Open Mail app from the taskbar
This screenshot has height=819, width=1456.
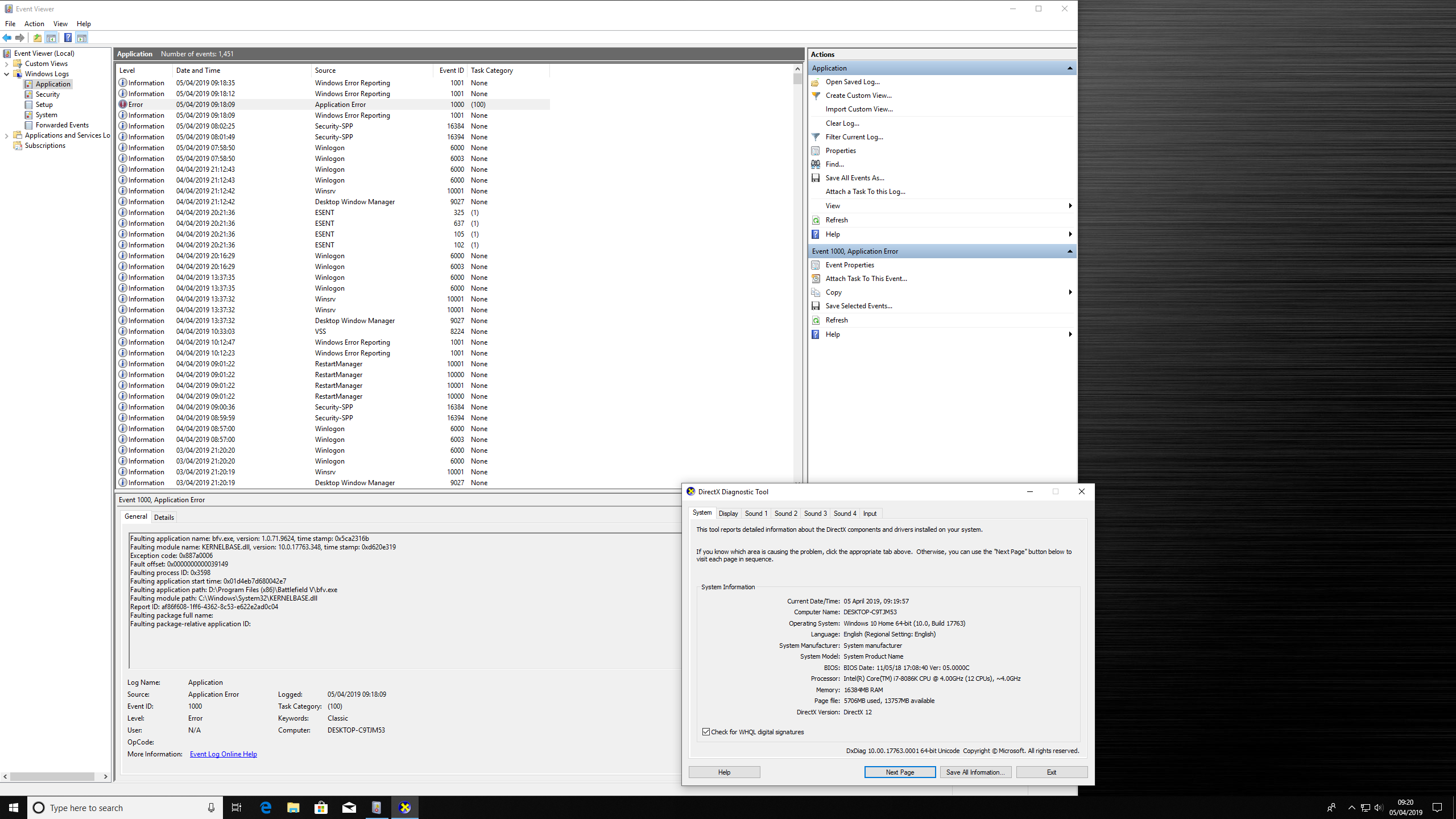pos(349,808)
